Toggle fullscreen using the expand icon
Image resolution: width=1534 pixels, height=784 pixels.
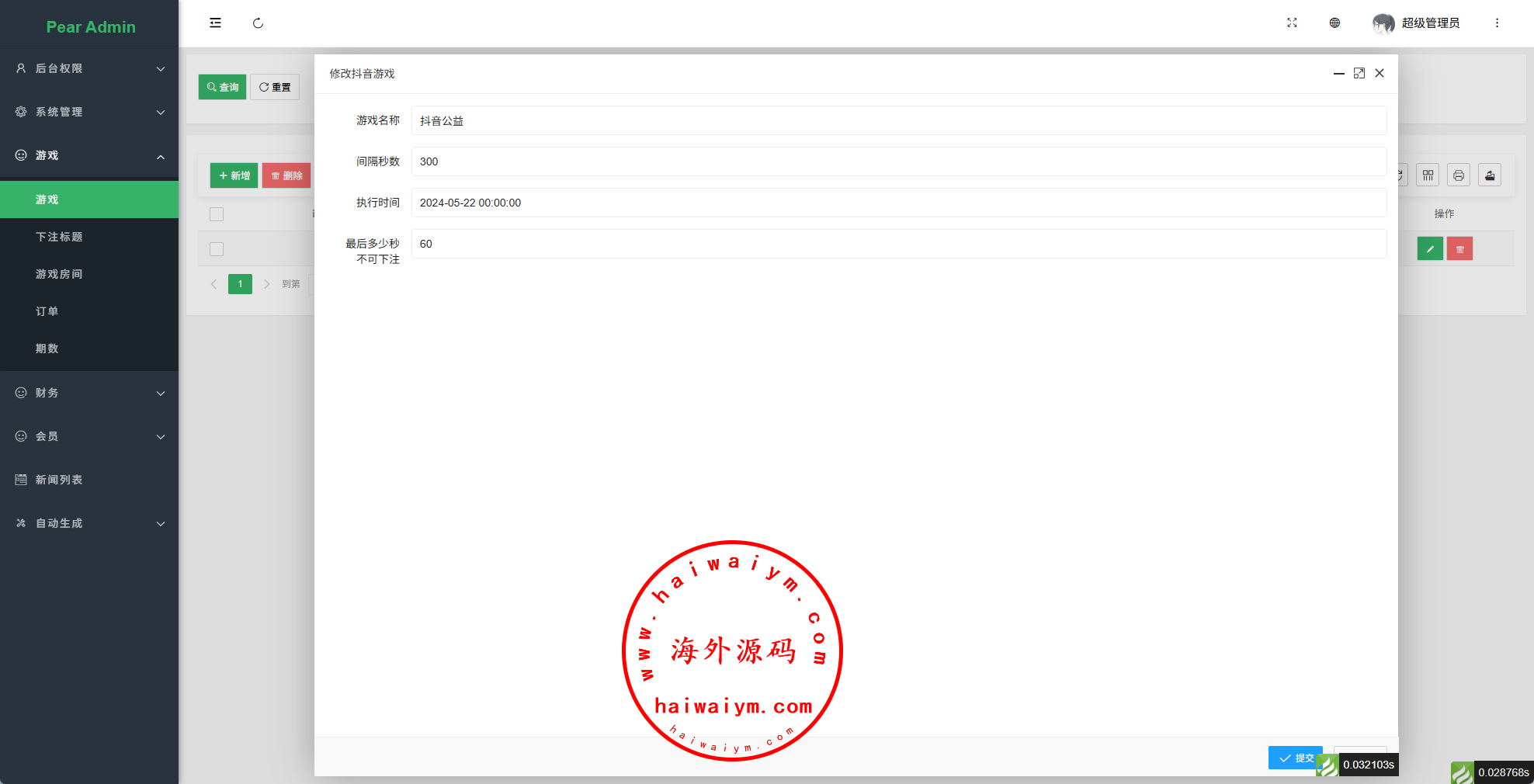1292,23
